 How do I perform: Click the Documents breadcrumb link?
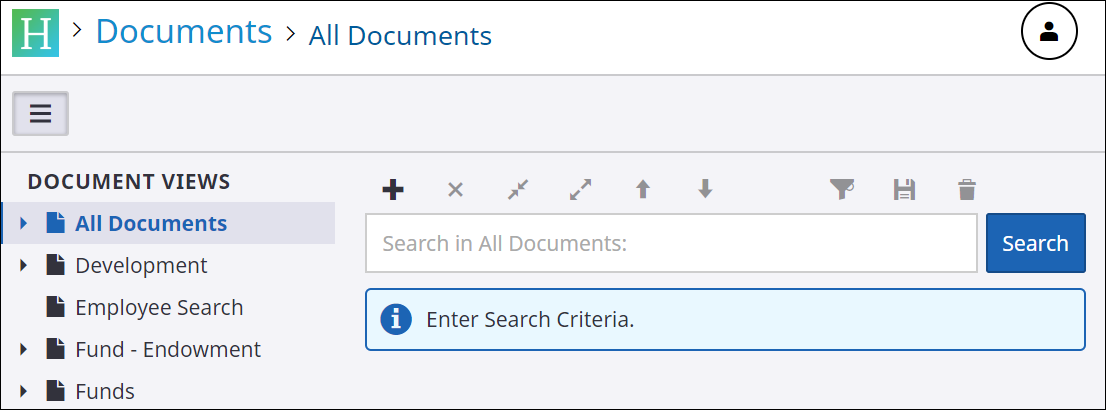[184, 32]
